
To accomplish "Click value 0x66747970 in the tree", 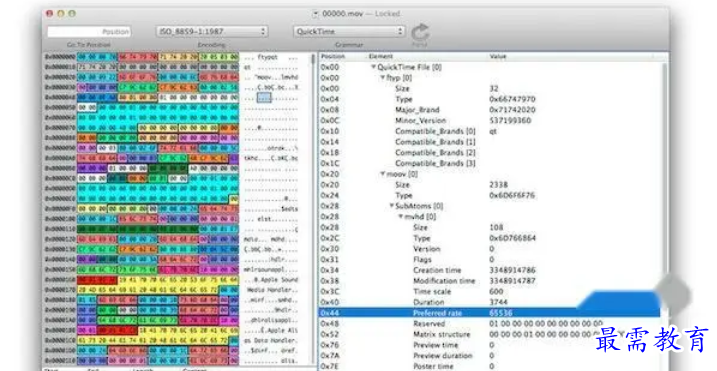I will point(512,99).
